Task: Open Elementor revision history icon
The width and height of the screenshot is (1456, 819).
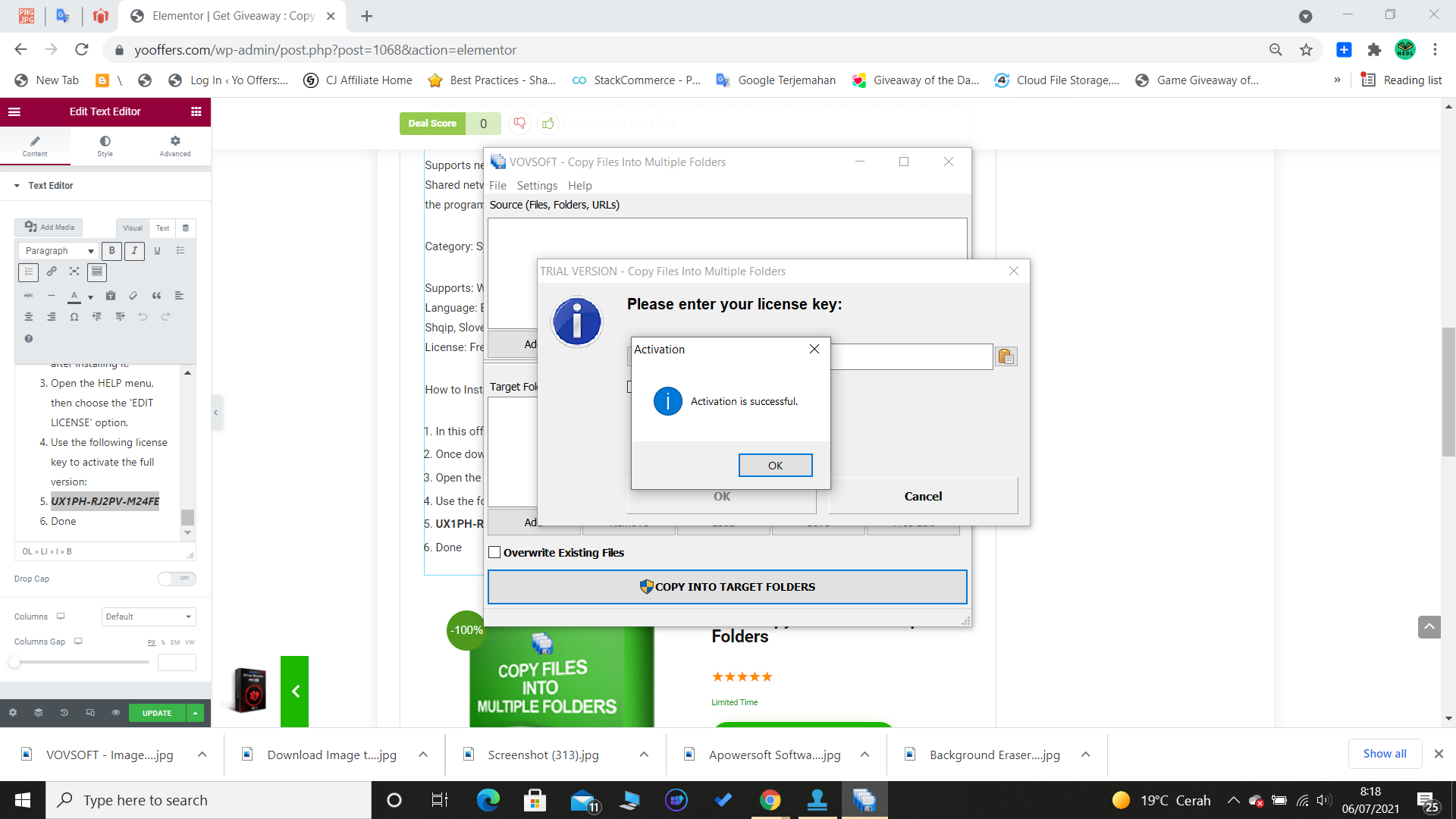Action: pyautogui.click(x=64, y=713)
